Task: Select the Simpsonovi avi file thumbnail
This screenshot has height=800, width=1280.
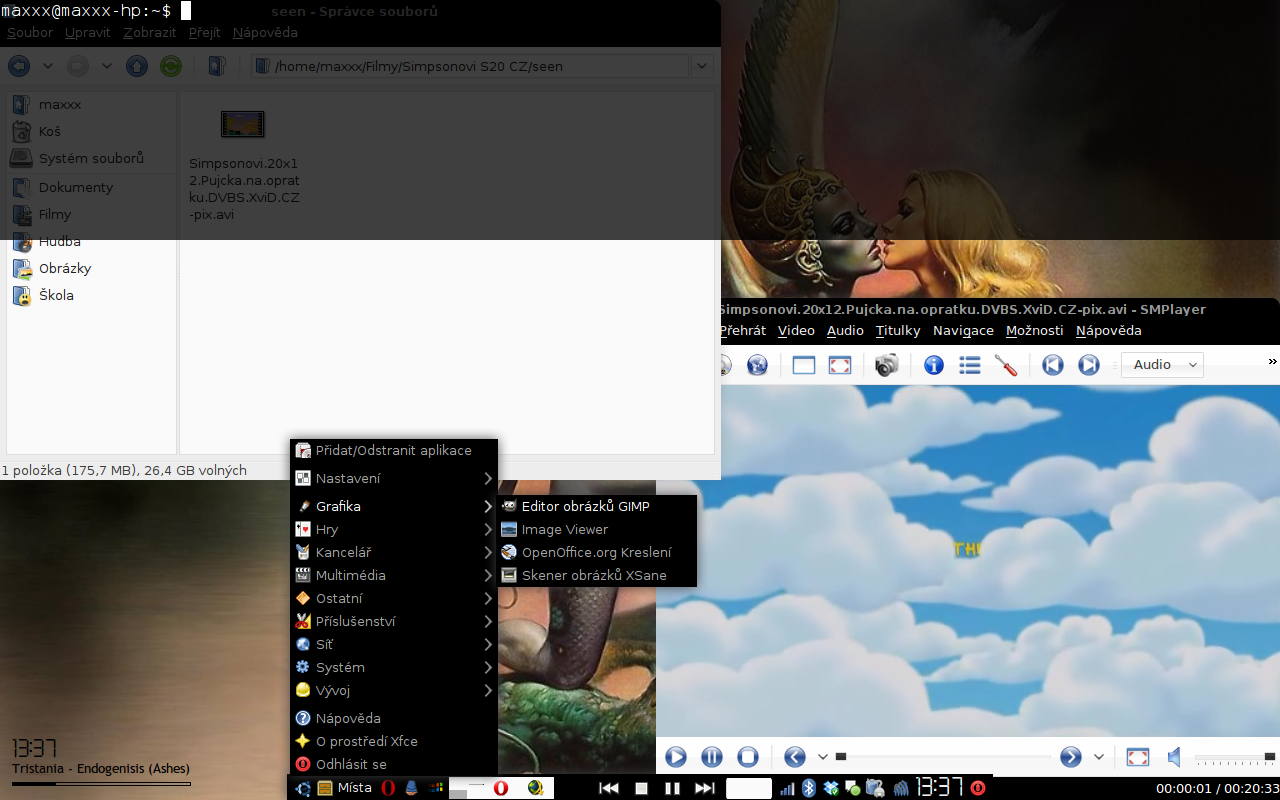Action: (243, 124)
